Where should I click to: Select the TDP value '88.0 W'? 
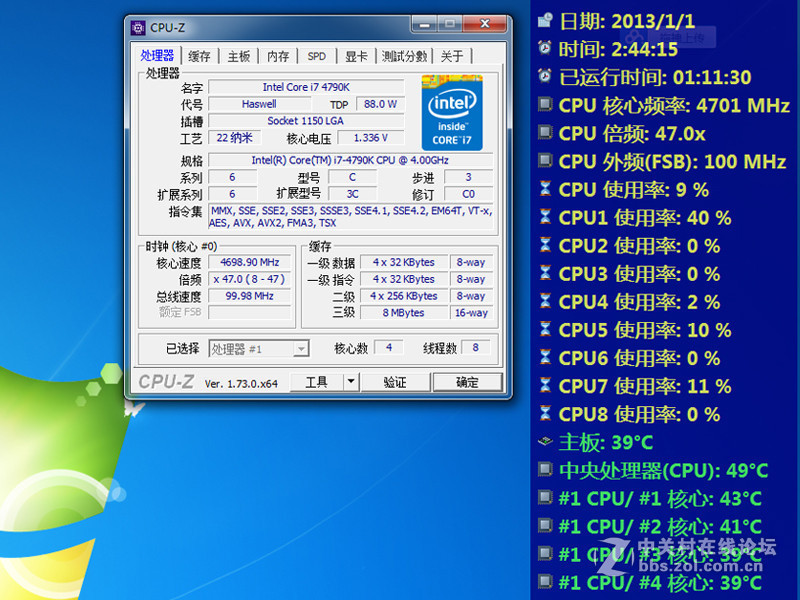click(x=380, y=104)
